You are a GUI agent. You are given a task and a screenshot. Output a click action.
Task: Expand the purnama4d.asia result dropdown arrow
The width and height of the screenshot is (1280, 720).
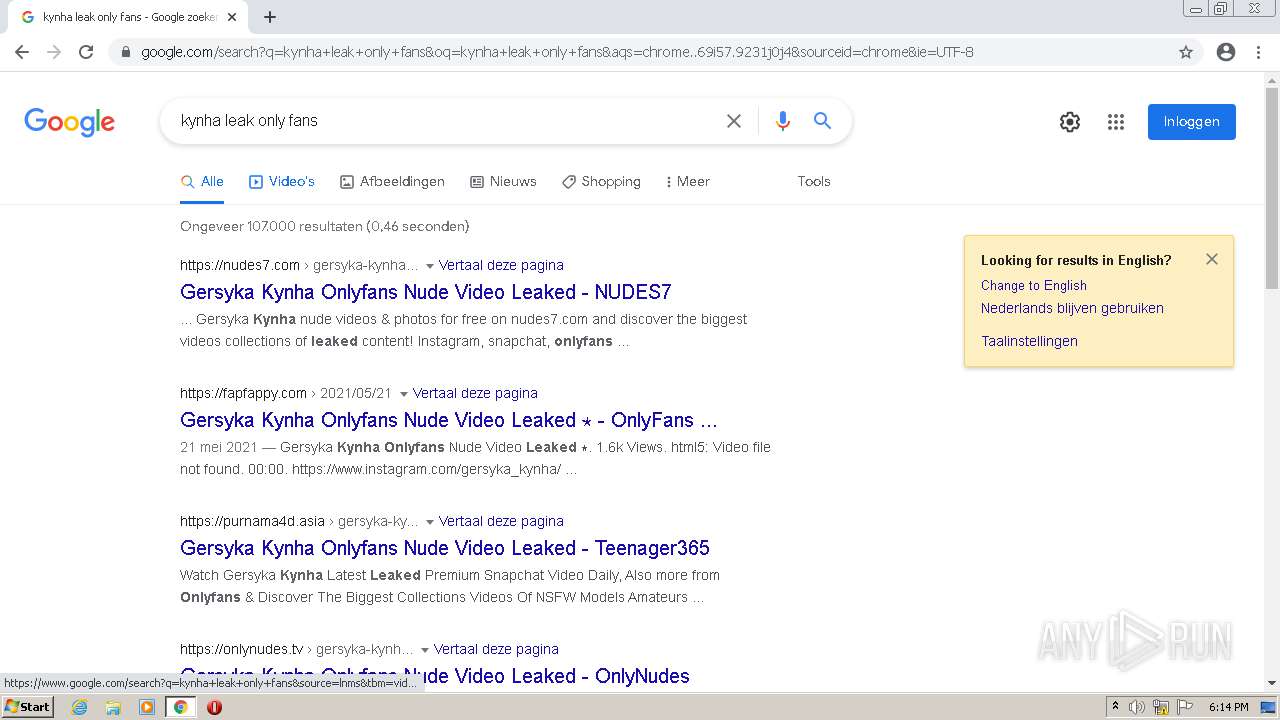click(430, 522)
